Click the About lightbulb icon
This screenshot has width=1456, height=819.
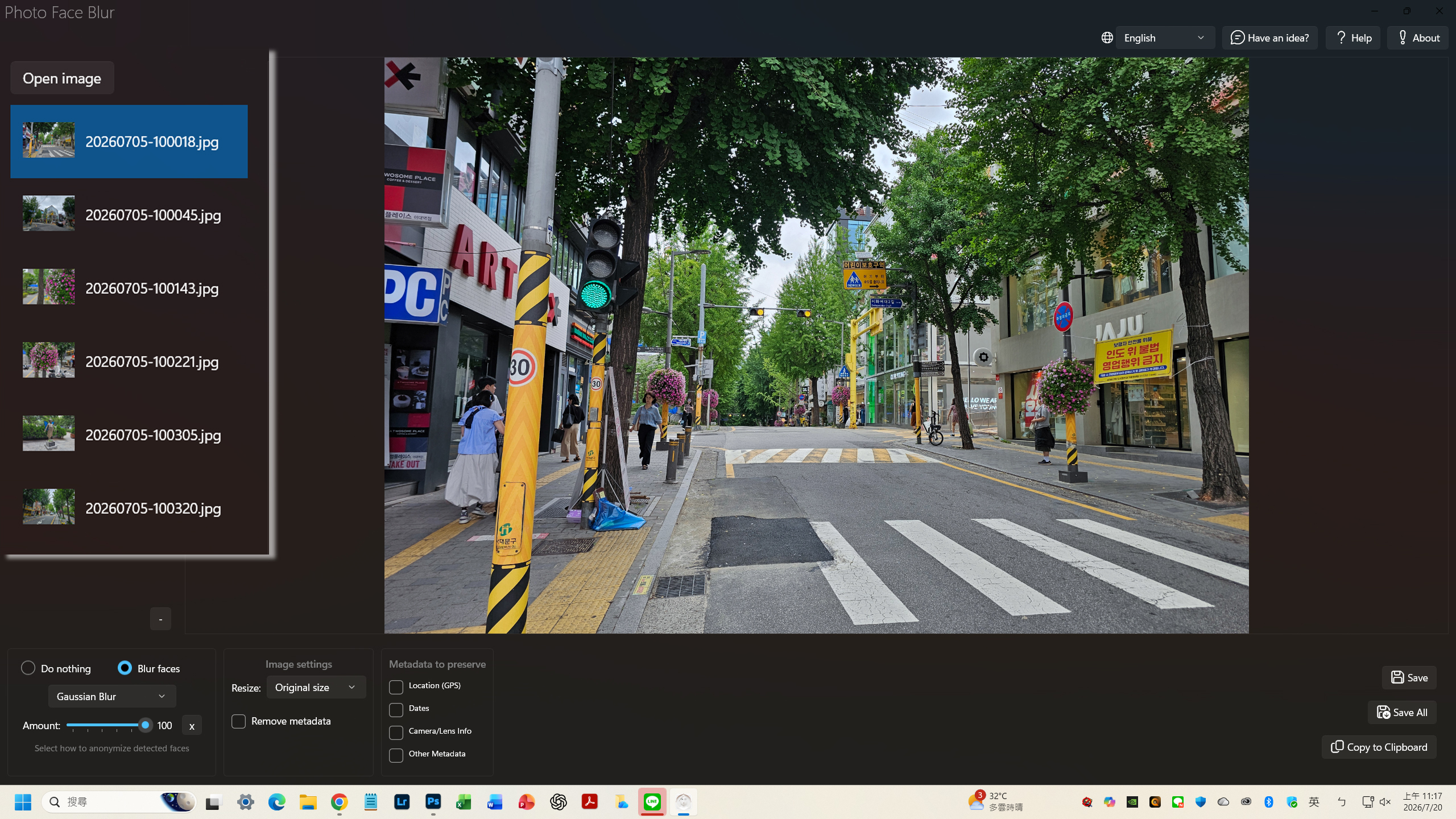click(1403, 38)
